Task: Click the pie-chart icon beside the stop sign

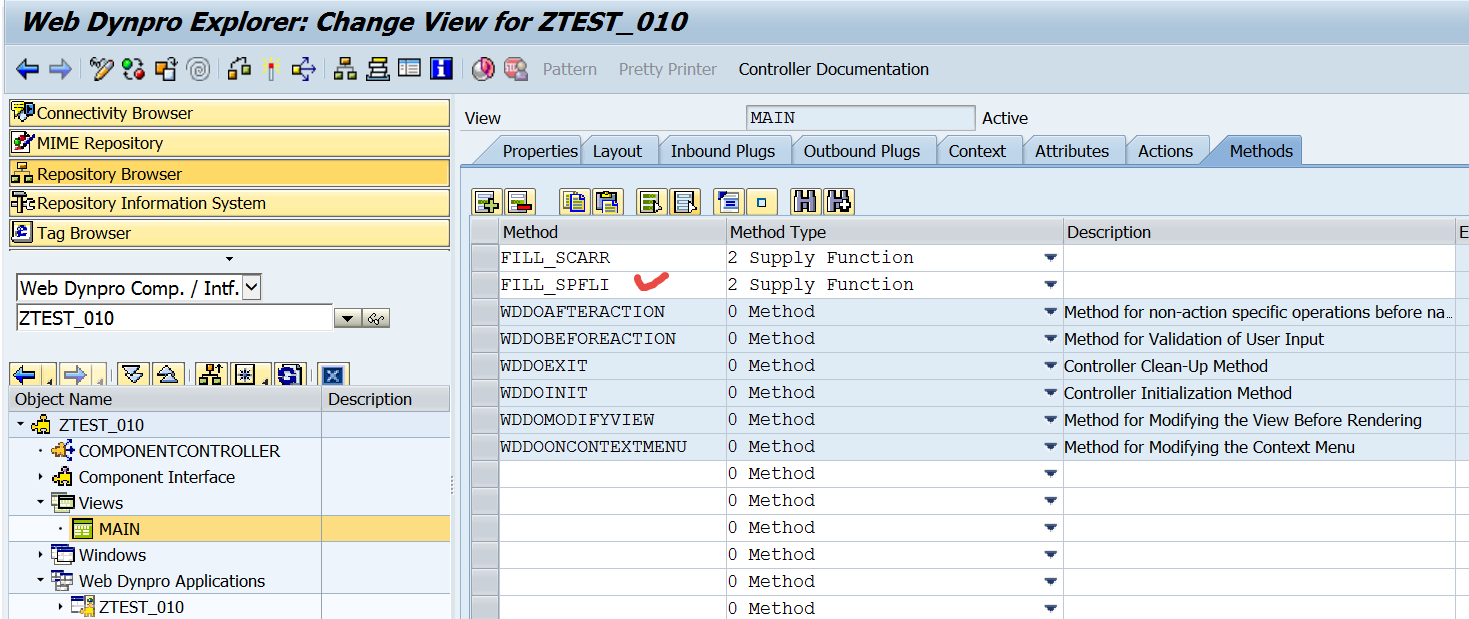Action: [484, 69]
